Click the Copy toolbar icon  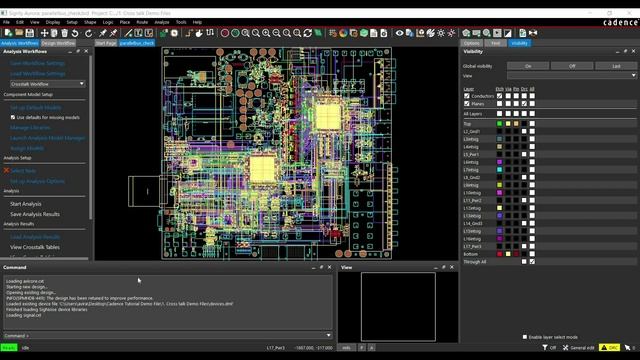point(54,33)
